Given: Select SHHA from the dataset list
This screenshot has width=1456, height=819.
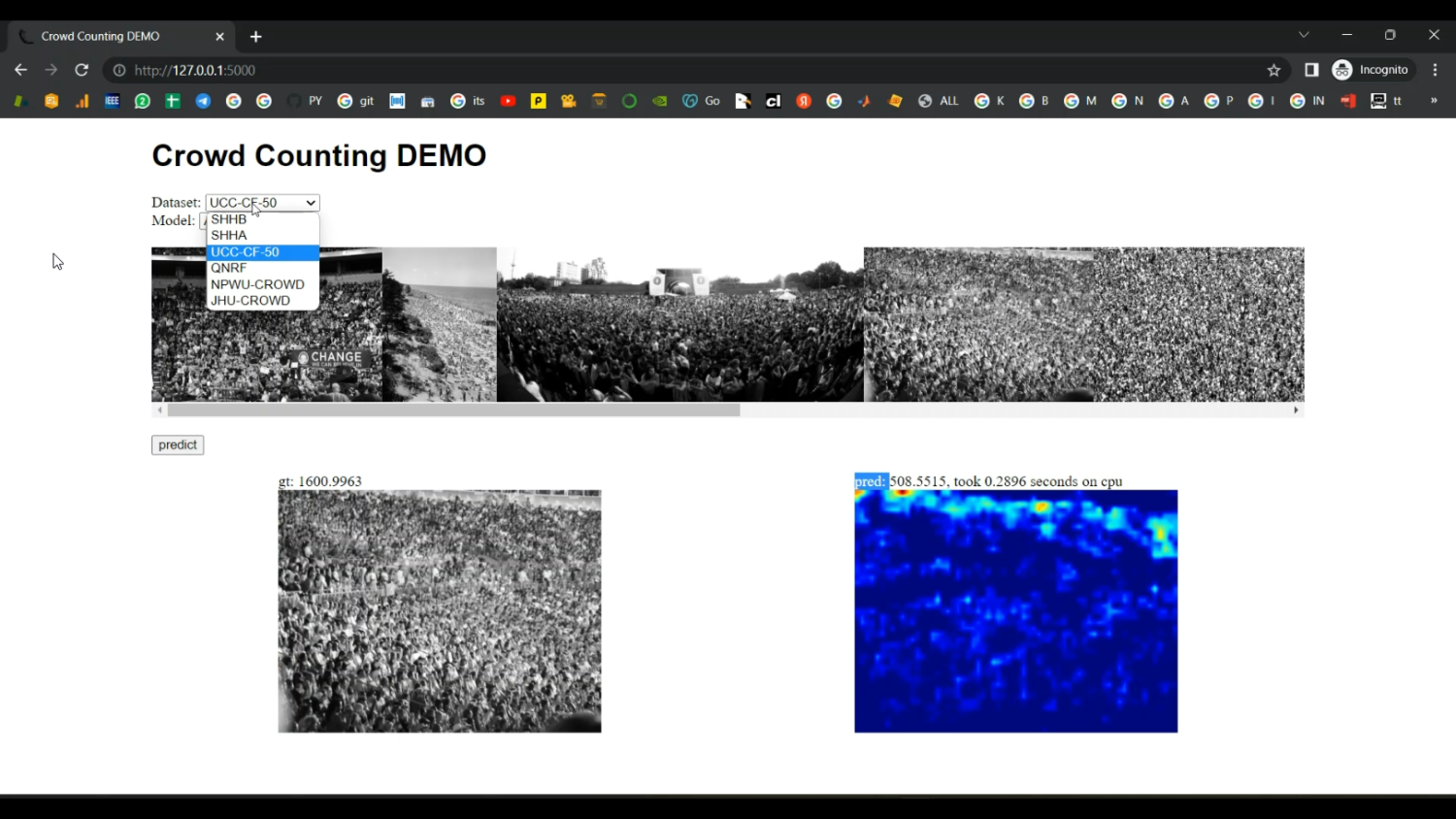Looking at the screenshot, I should click(229, 235).
